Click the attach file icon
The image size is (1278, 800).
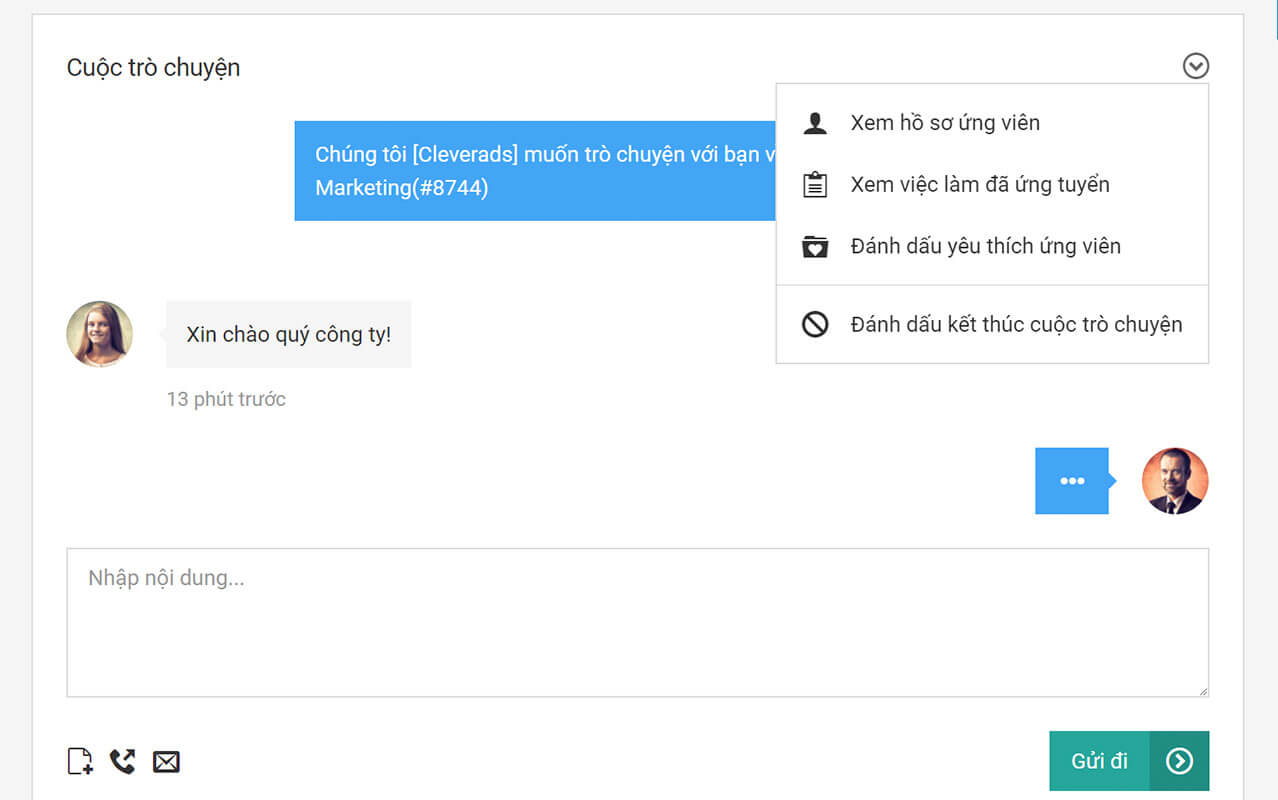[x=80, y=762]
